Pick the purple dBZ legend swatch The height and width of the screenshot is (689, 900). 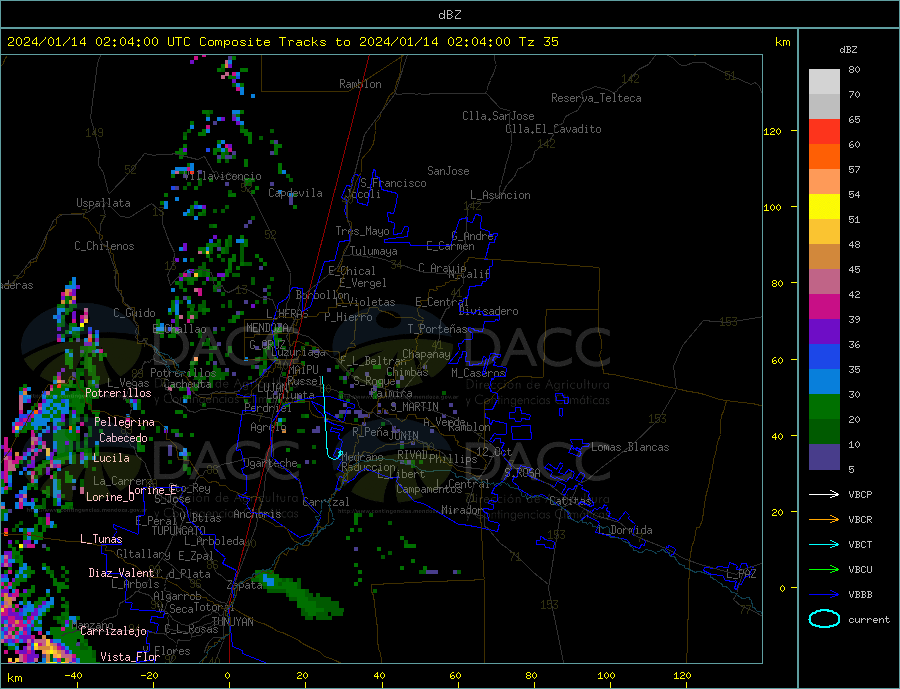824,332
